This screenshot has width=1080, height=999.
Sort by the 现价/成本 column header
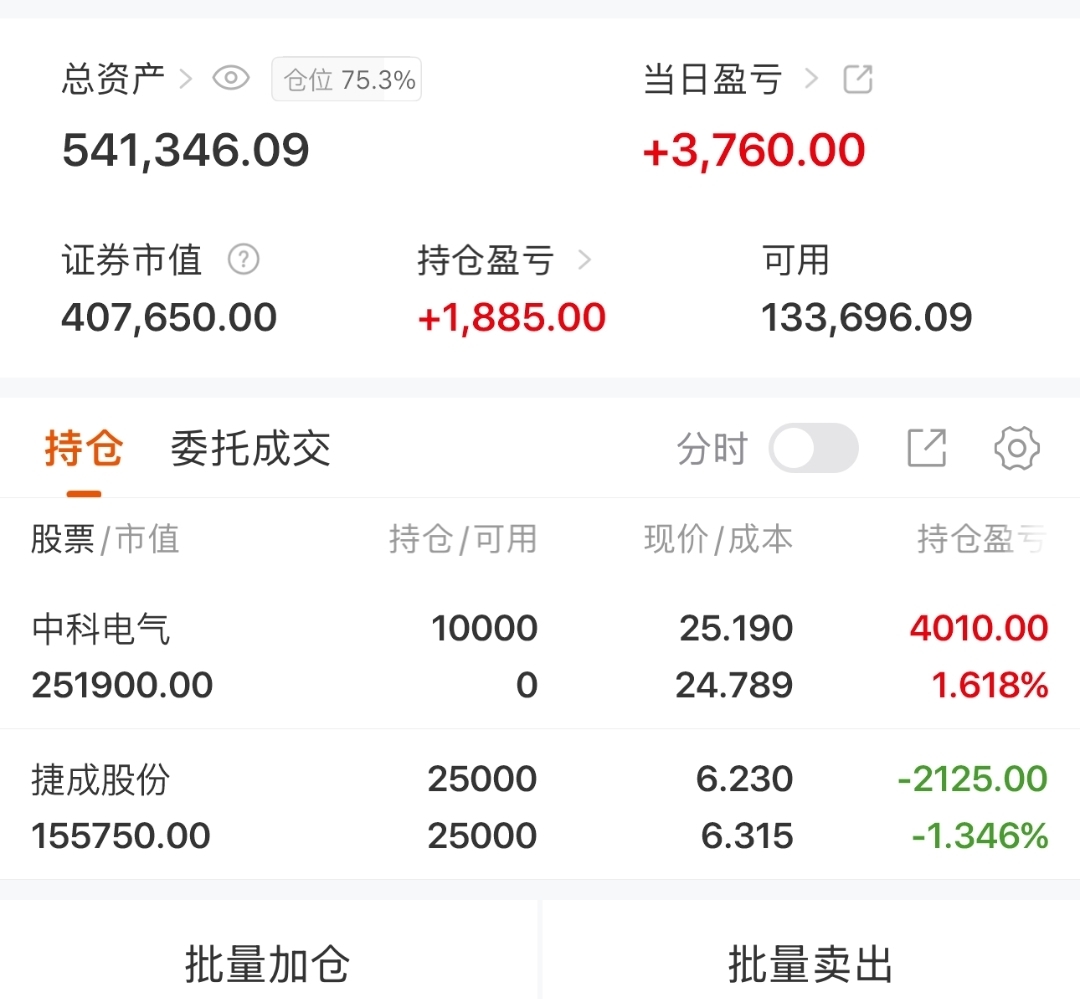718,540
